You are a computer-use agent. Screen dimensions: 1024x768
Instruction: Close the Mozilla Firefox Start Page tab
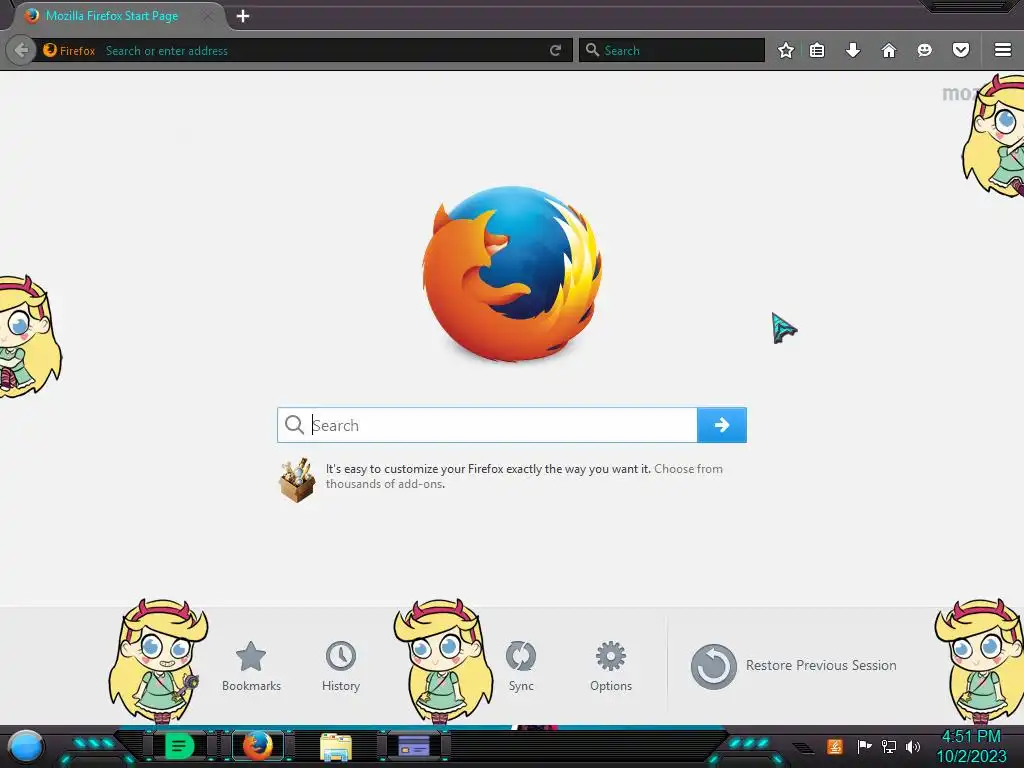[208, 16]
